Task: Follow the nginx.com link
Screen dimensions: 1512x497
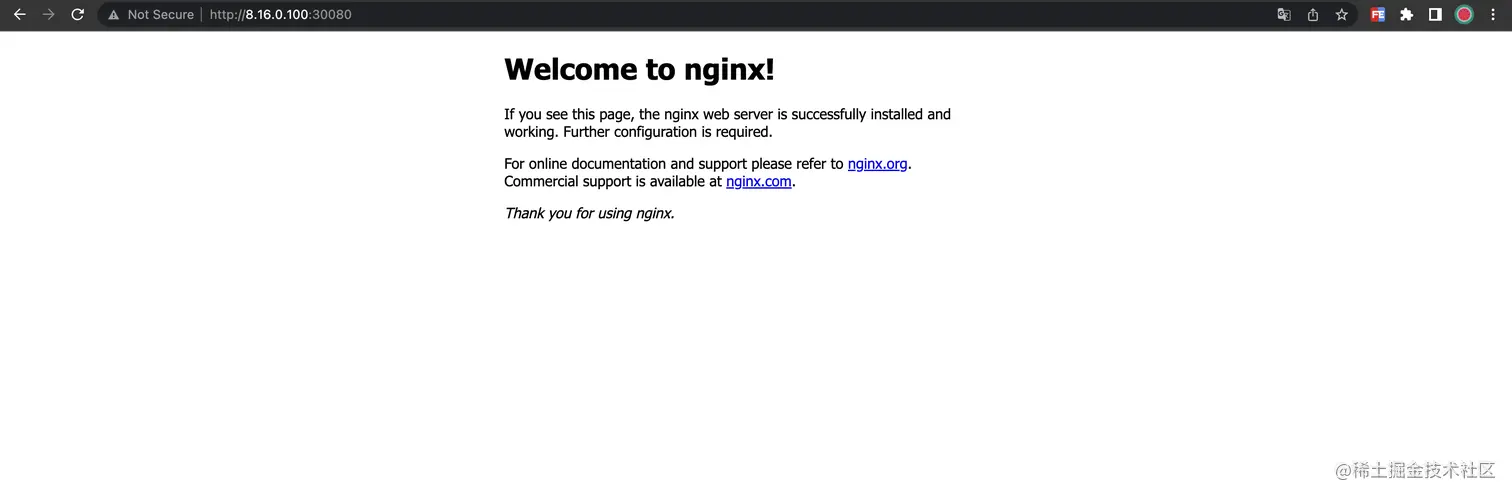Action: coord(759,182)
